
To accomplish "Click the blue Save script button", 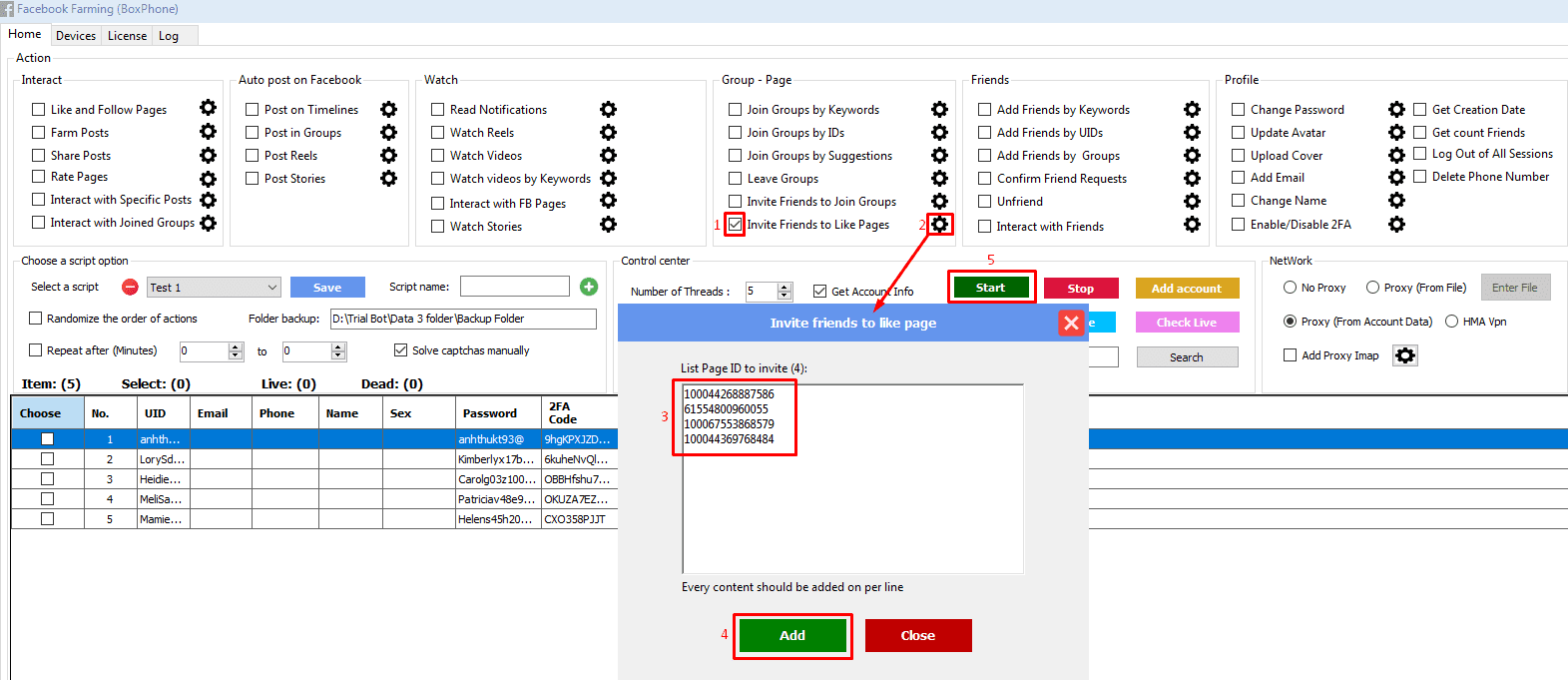I will (x=327, y=288).
